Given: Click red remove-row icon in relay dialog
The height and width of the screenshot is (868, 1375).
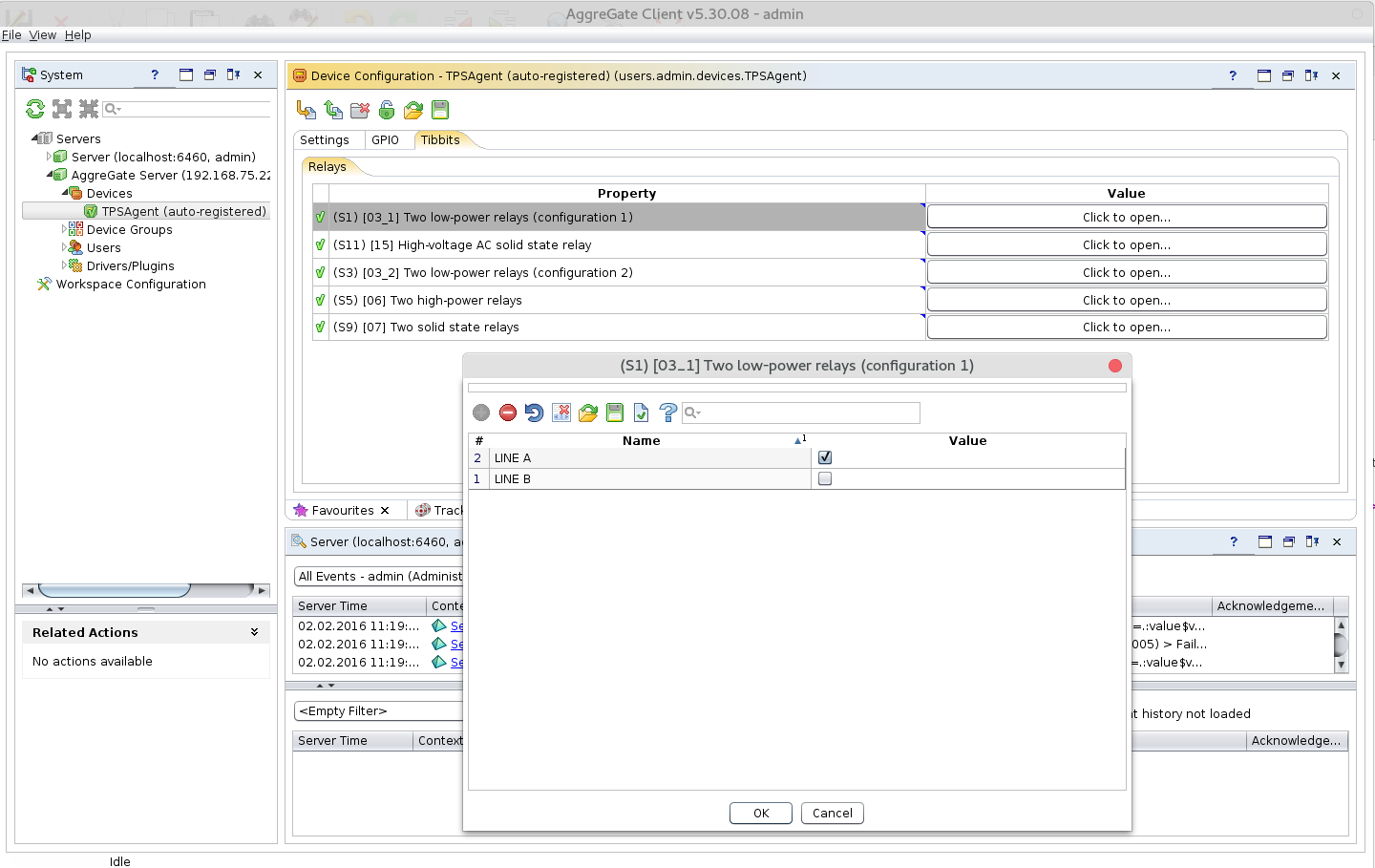Looking at the screenshot, I should tap(508, 413).
